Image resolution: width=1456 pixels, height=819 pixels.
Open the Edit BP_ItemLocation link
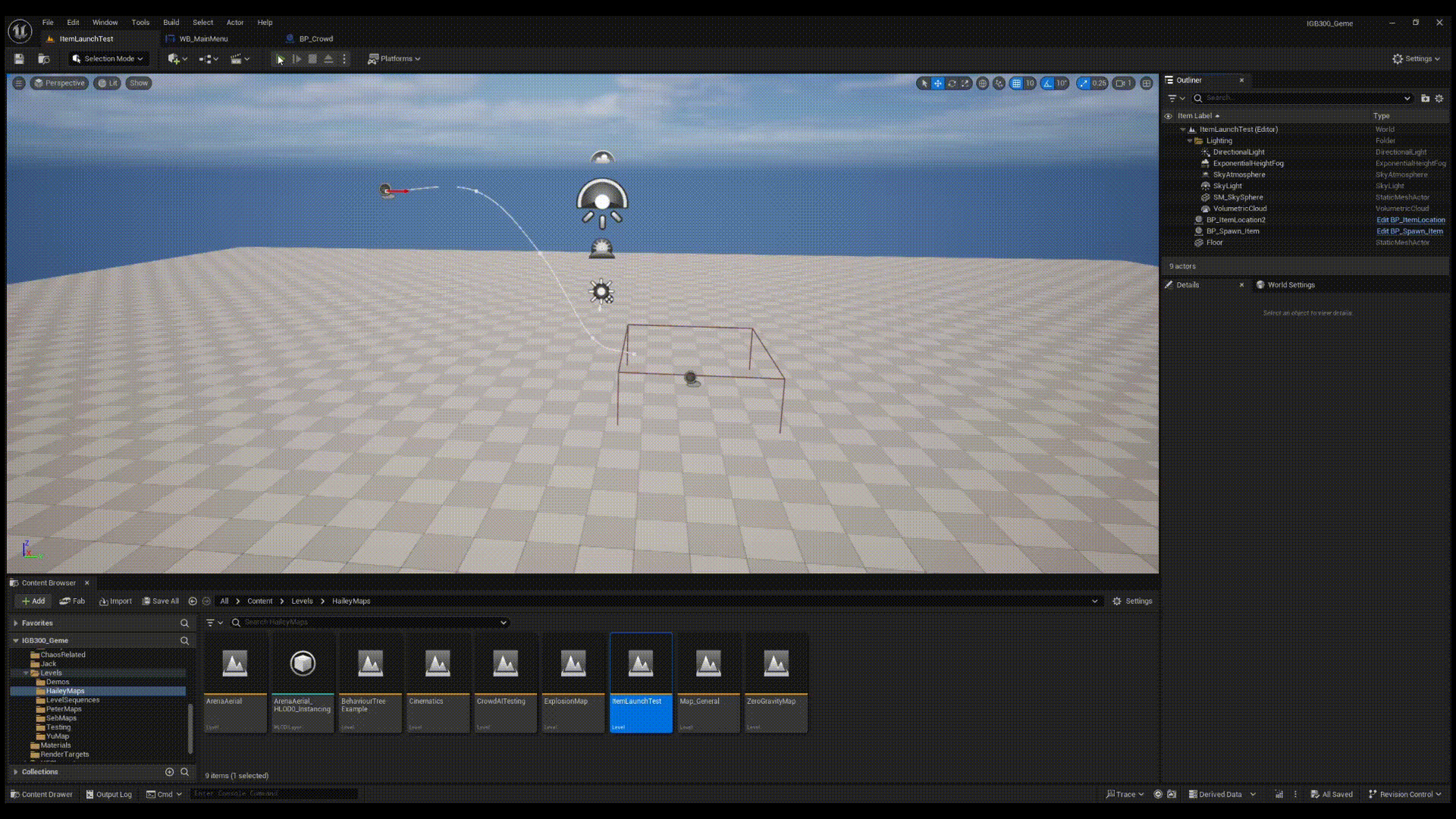point(1410,220)
